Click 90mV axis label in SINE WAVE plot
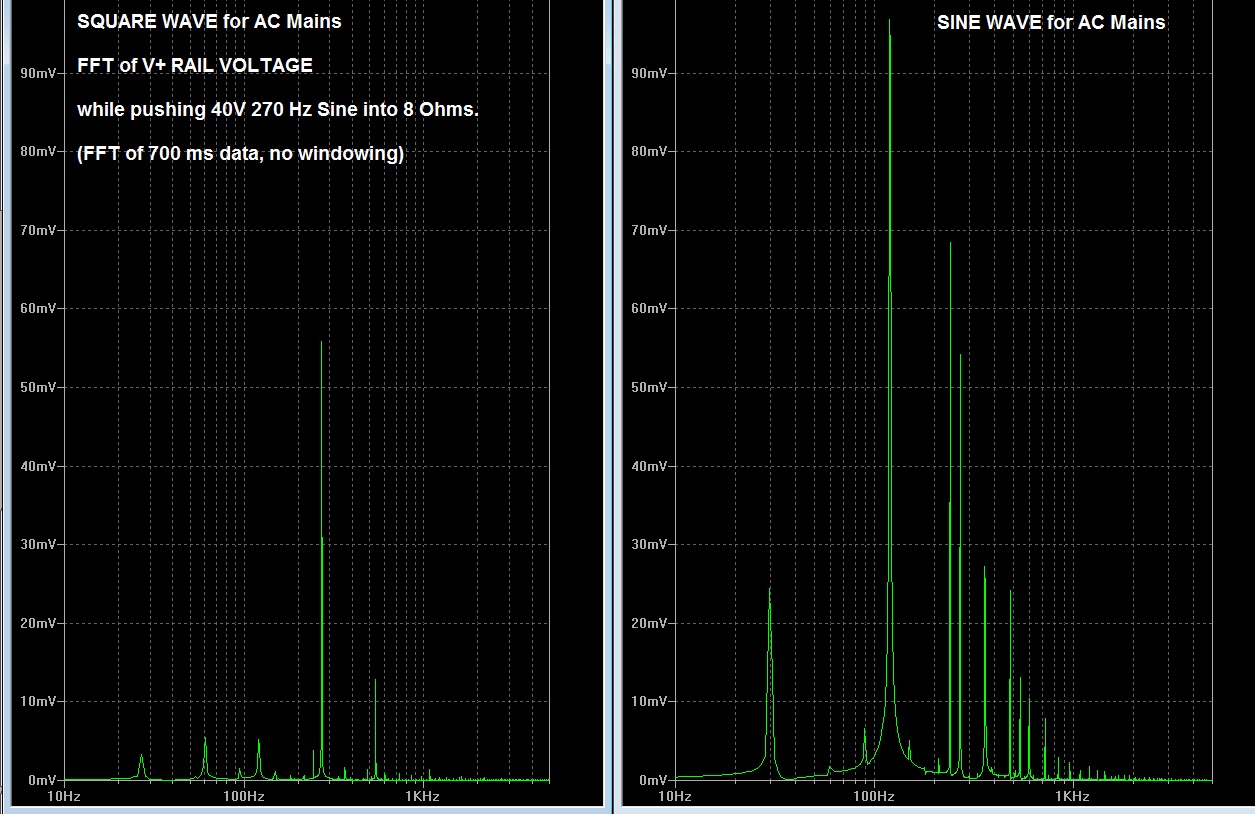This screenshot has width=1255, height=814. (x=651, y=73)
